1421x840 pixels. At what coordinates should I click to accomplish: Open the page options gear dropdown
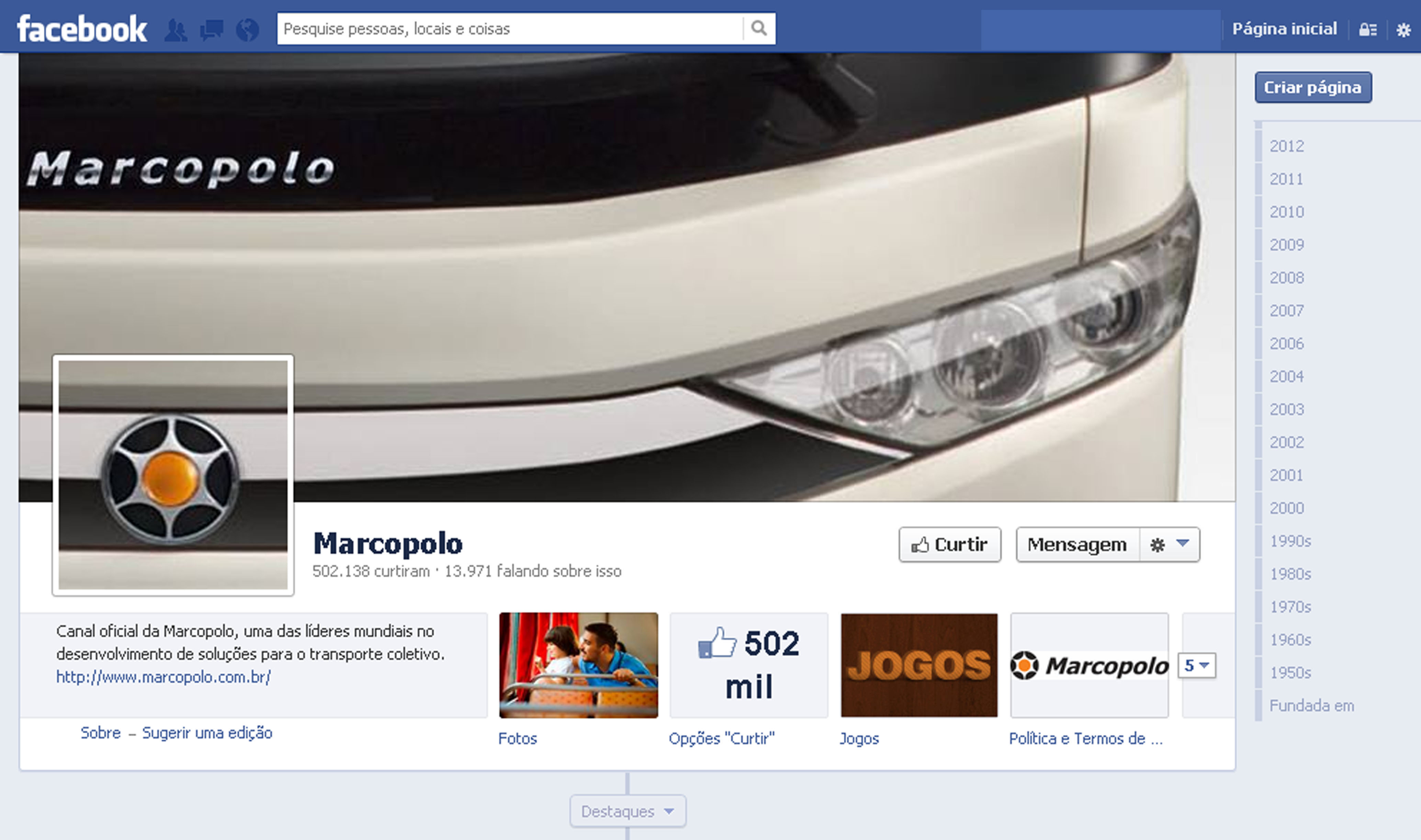(x=1170, y=545)
